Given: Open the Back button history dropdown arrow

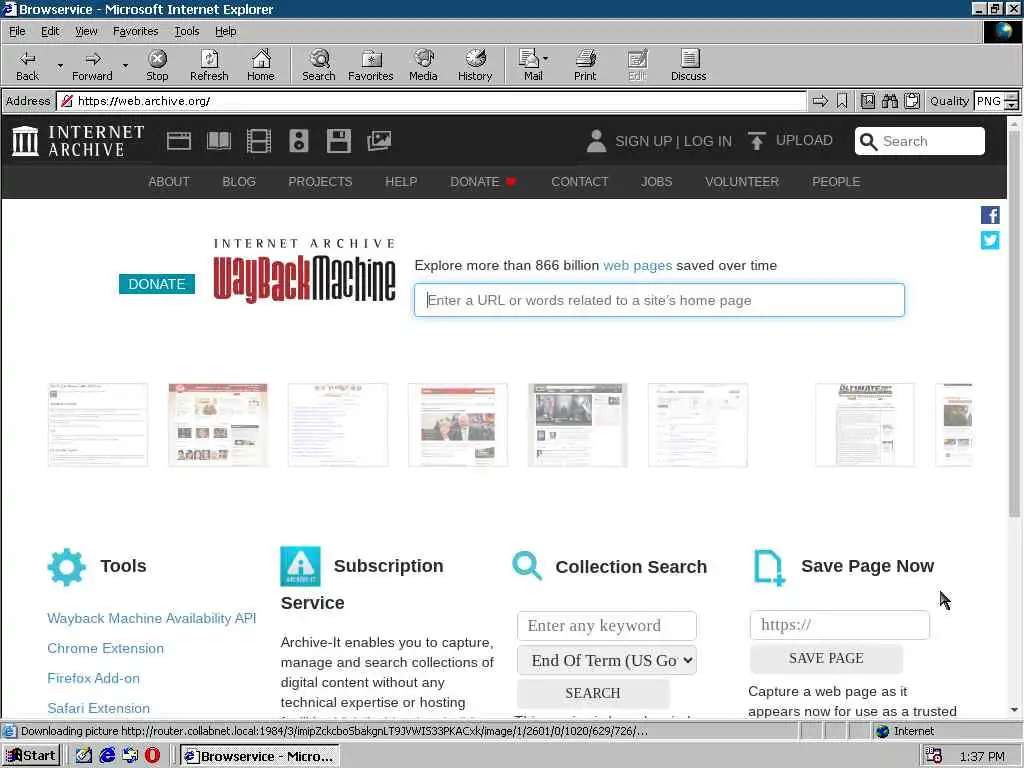Looking at the screenshot, I should (x=60, y=65).
